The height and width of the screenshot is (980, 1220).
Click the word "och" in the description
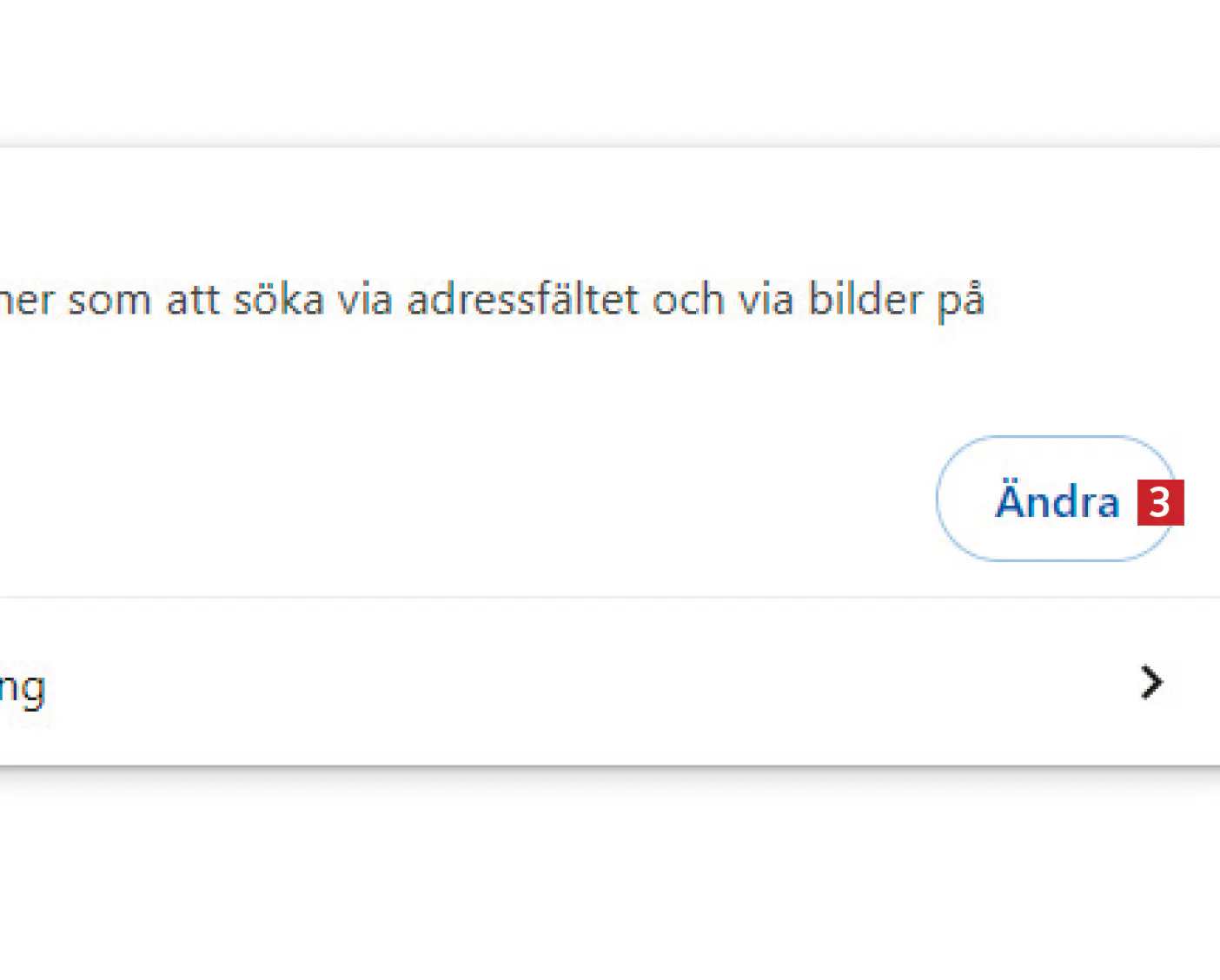[688, 301]
